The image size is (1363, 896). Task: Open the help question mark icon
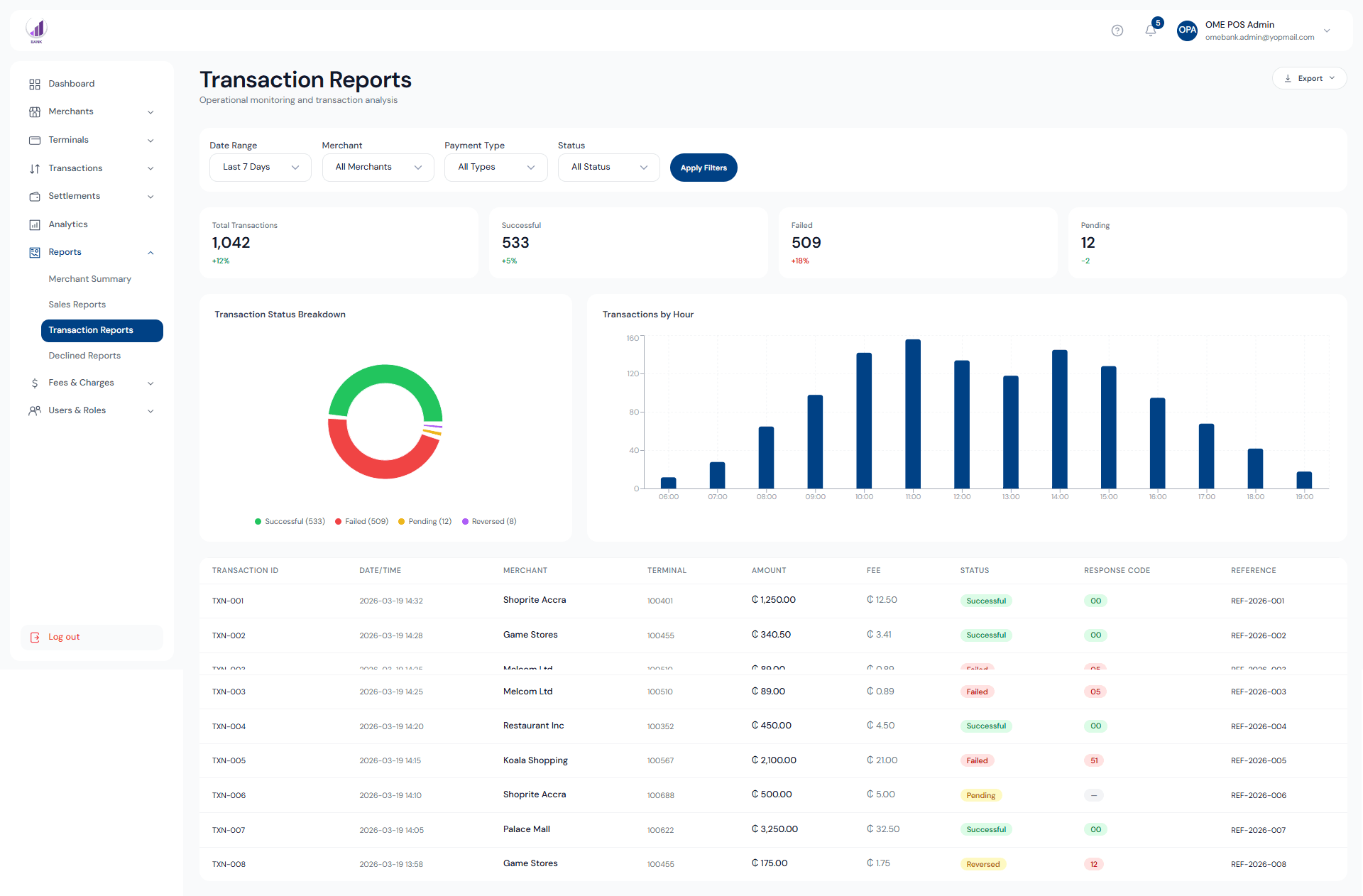pyautogui.click(x=1117, y=31)
